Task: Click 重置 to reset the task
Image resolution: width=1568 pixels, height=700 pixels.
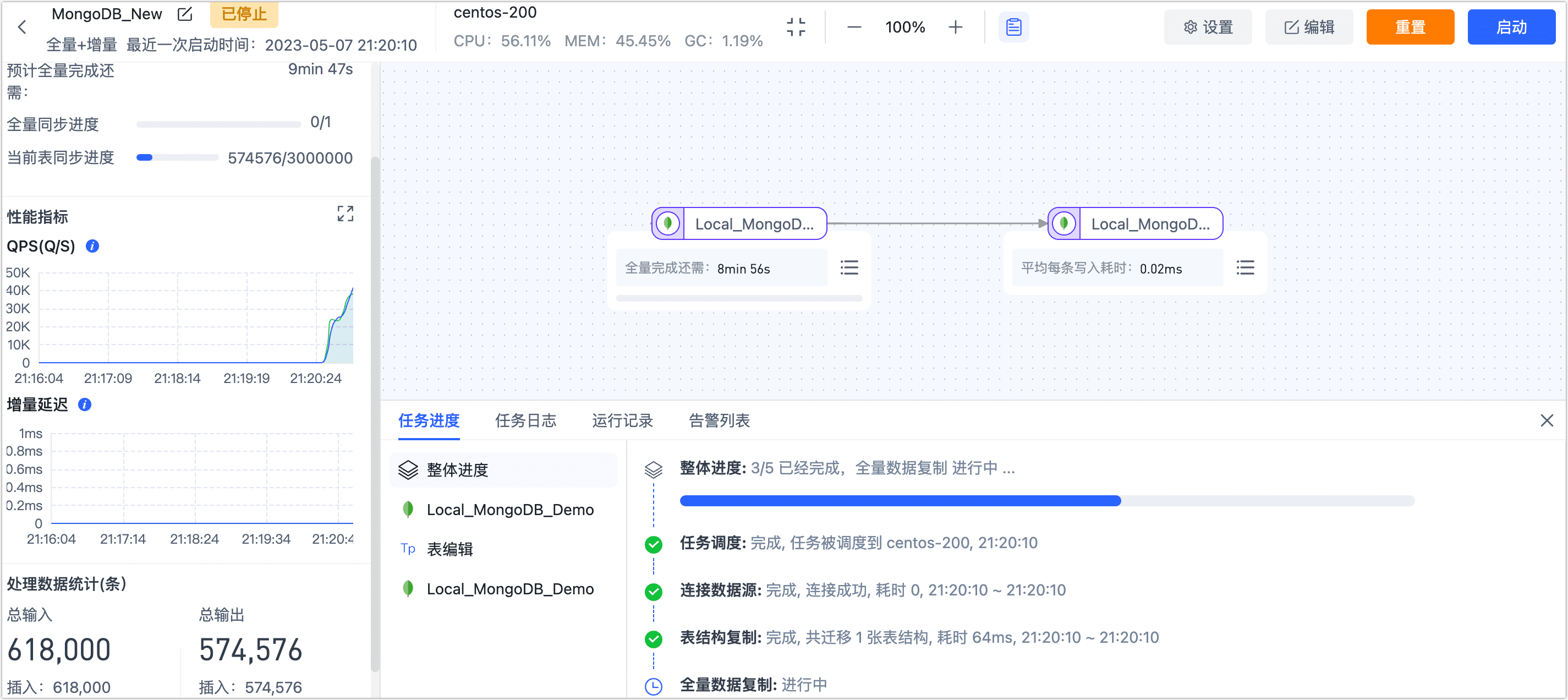Action: tap(1410, 27)
